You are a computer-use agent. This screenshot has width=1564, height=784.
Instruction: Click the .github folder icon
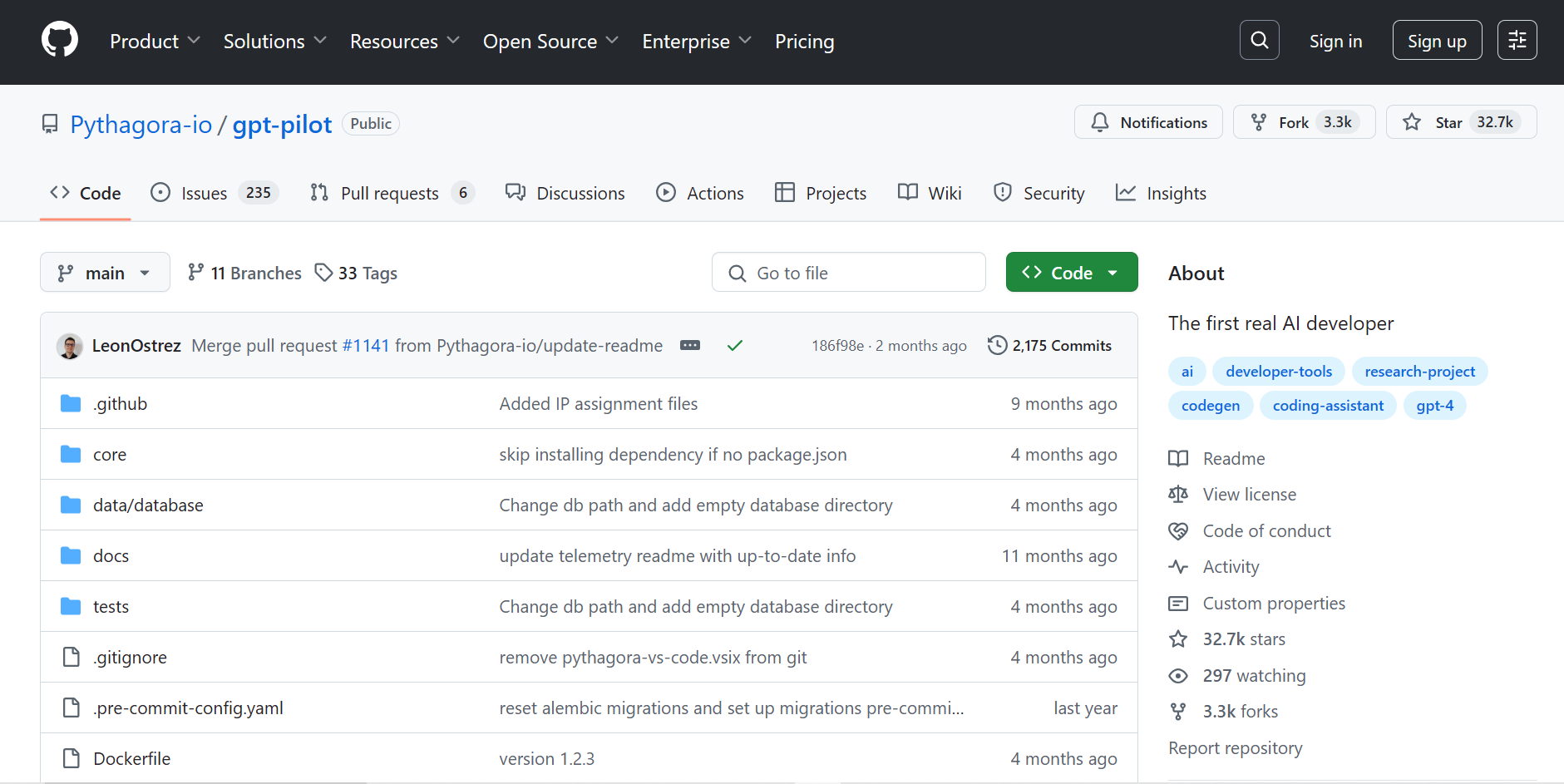71,403
